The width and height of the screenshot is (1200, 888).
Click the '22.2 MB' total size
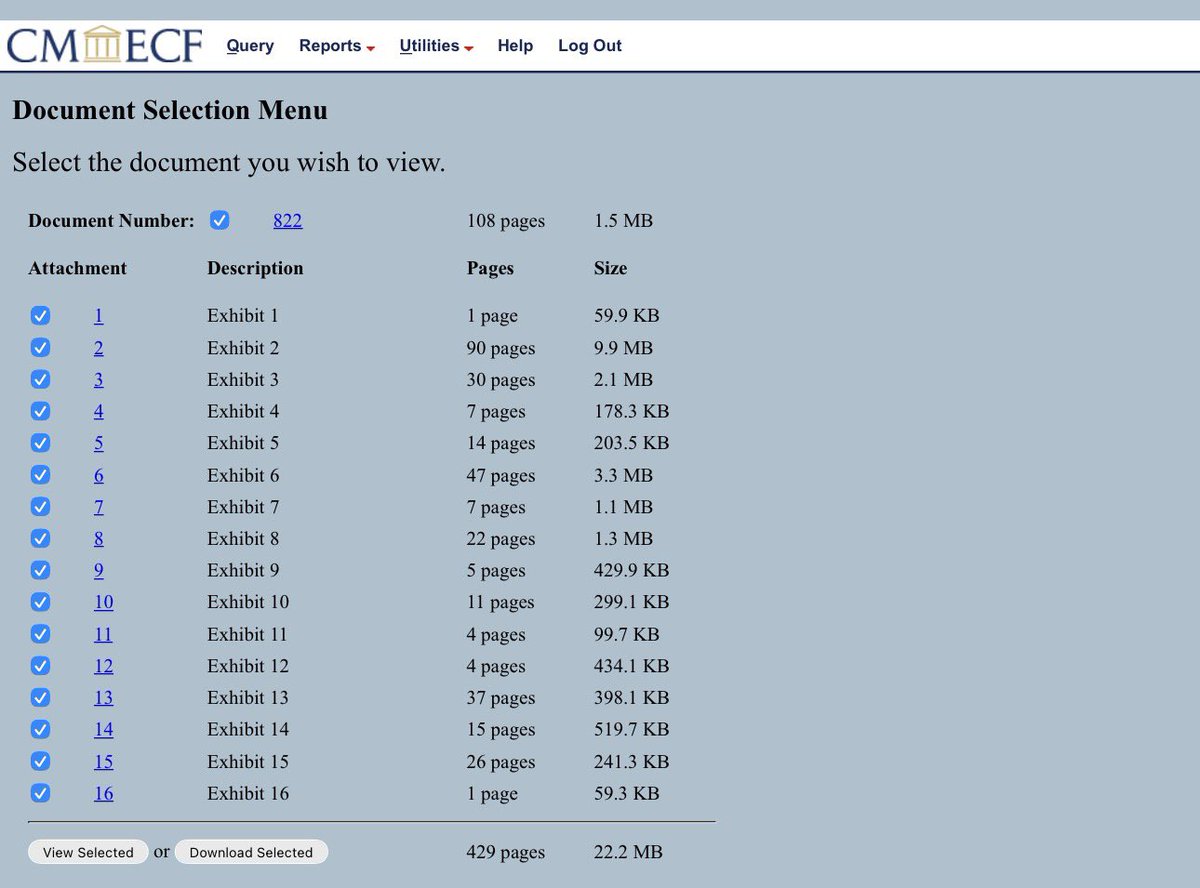point(628,852)
